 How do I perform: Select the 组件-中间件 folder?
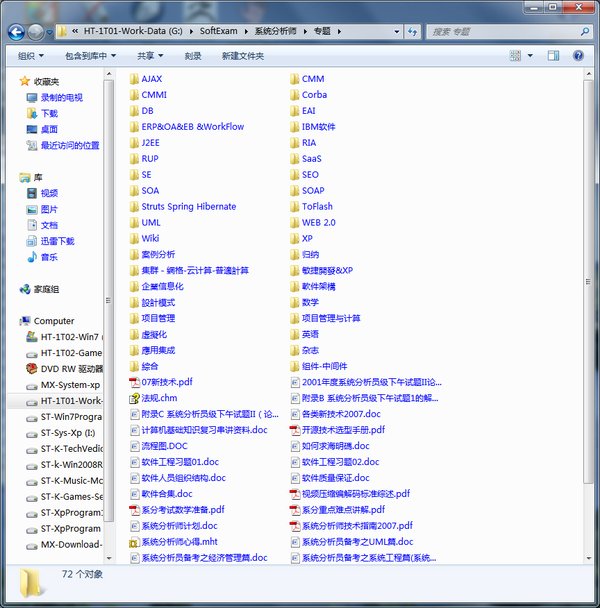click(x=319, y=366)
